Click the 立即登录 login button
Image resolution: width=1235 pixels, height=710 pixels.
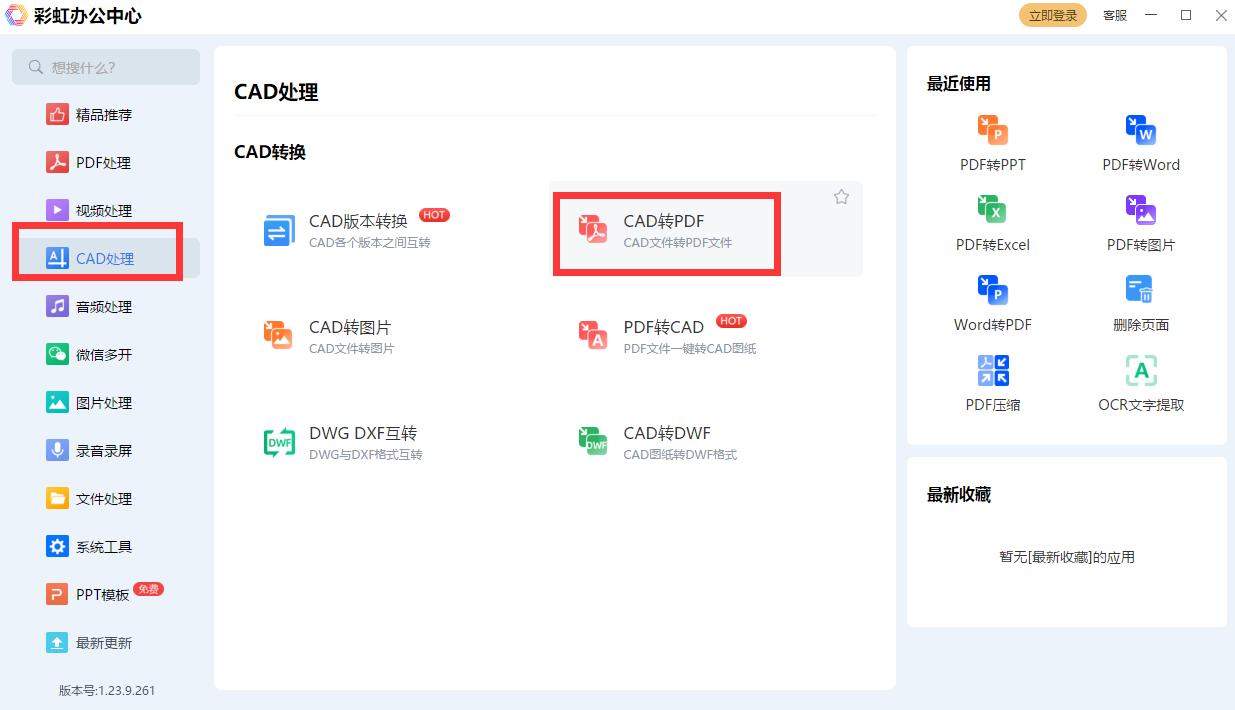(1052, 15)
